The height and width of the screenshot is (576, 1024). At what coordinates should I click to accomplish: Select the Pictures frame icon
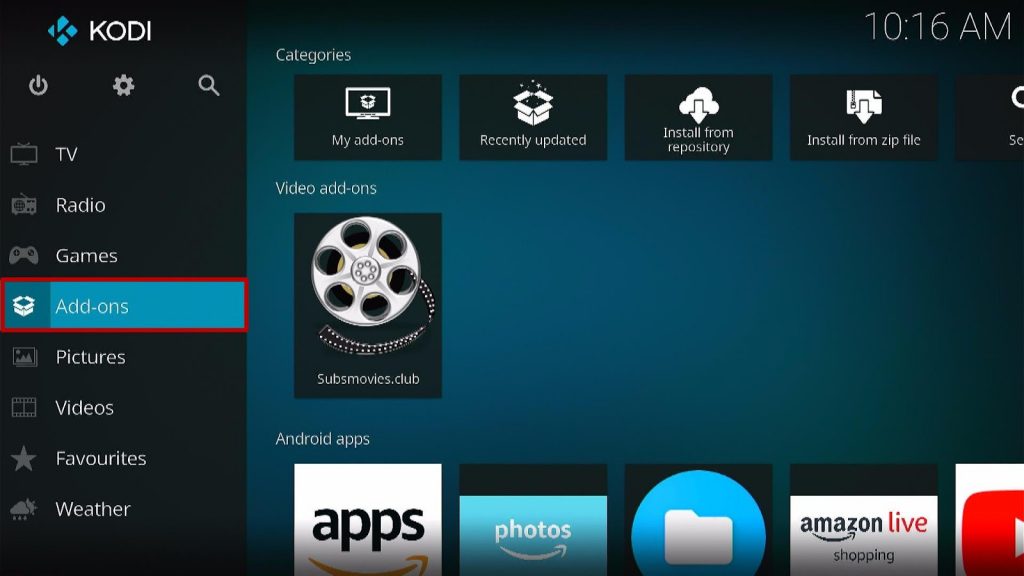click(24, 357)
